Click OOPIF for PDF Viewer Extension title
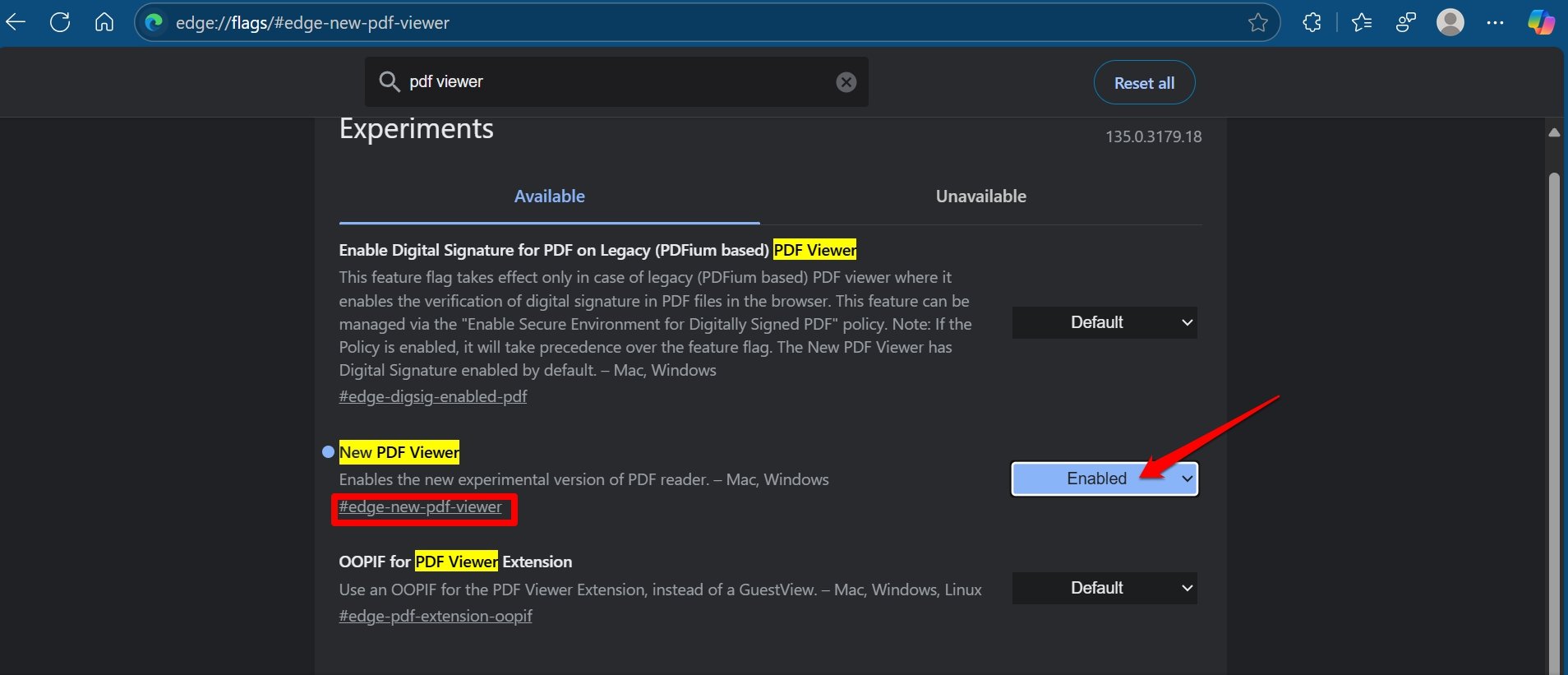Image resolution: width=1568 pixels, height=675 pixels. click(x=455, y=562)
